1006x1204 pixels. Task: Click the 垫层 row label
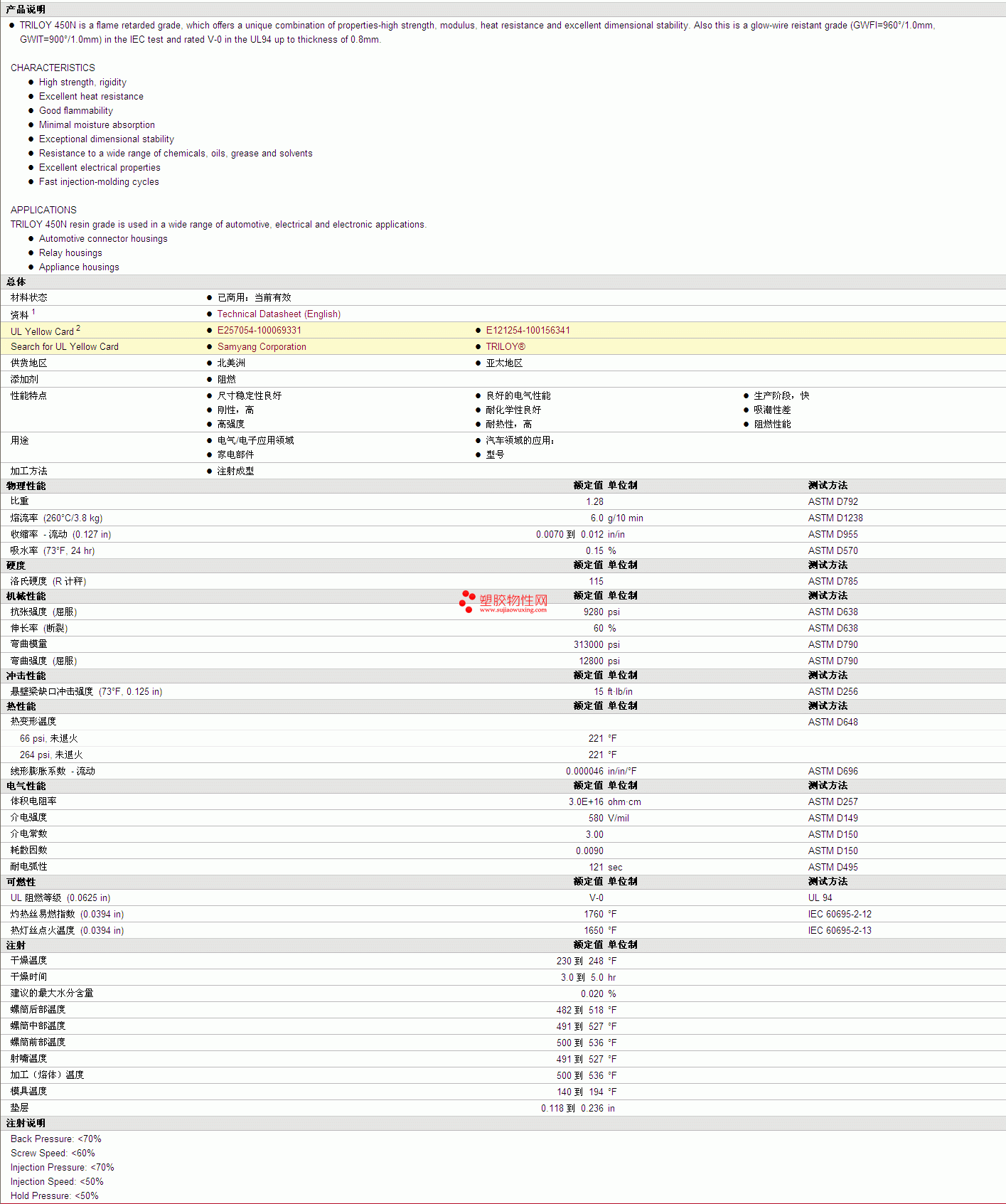[20, 1109]
